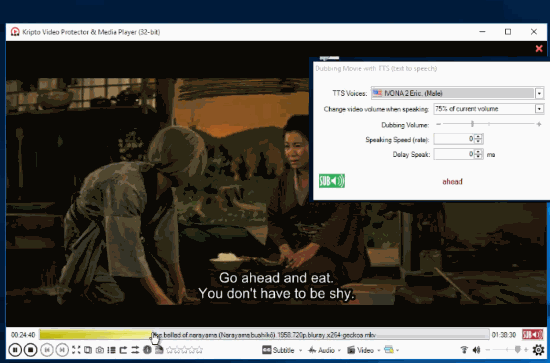Expand the TTS Voices dropdown arrow

click(539, 93)
